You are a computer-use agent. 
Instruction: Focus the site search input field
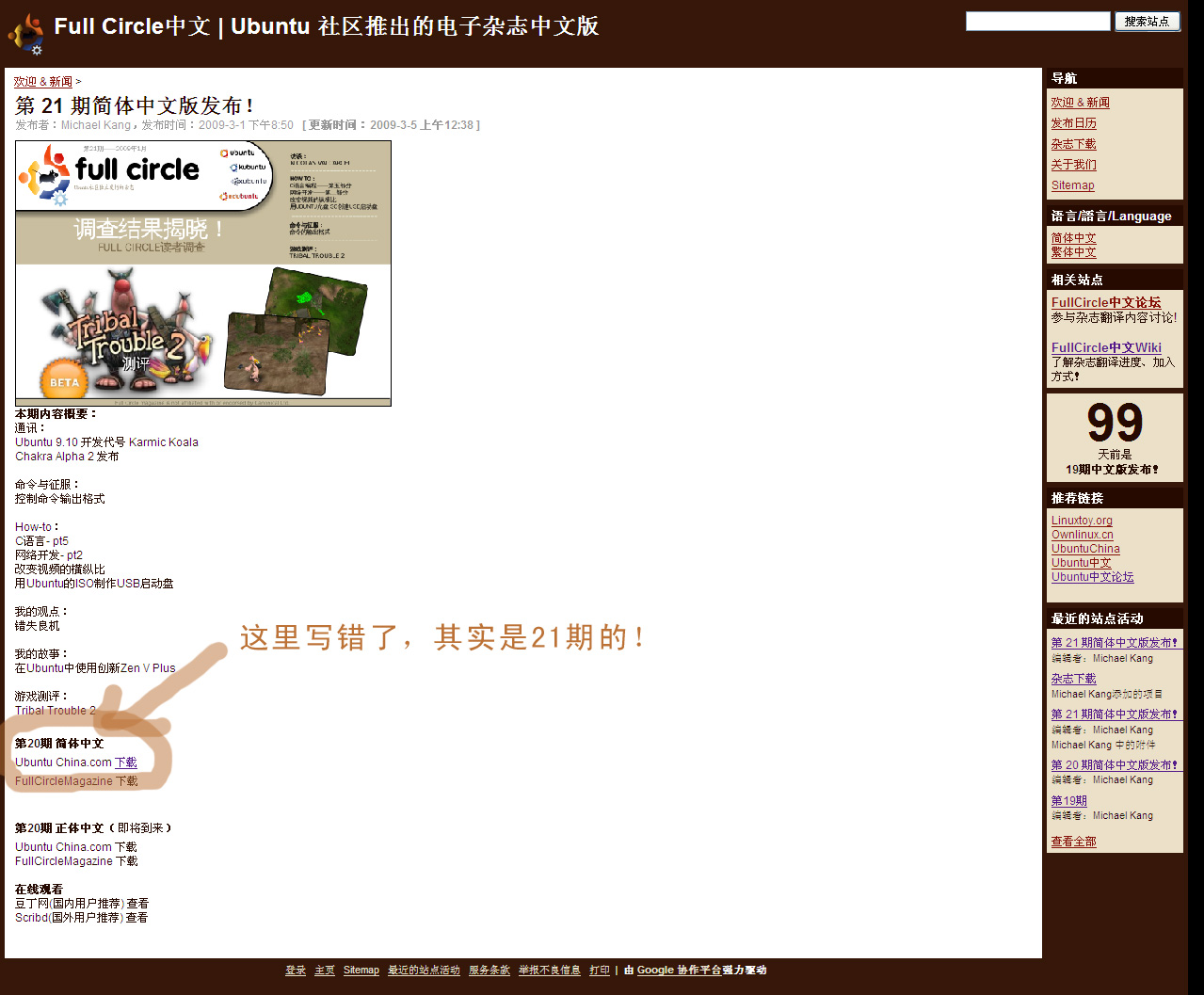click(x=1037, y=21)
